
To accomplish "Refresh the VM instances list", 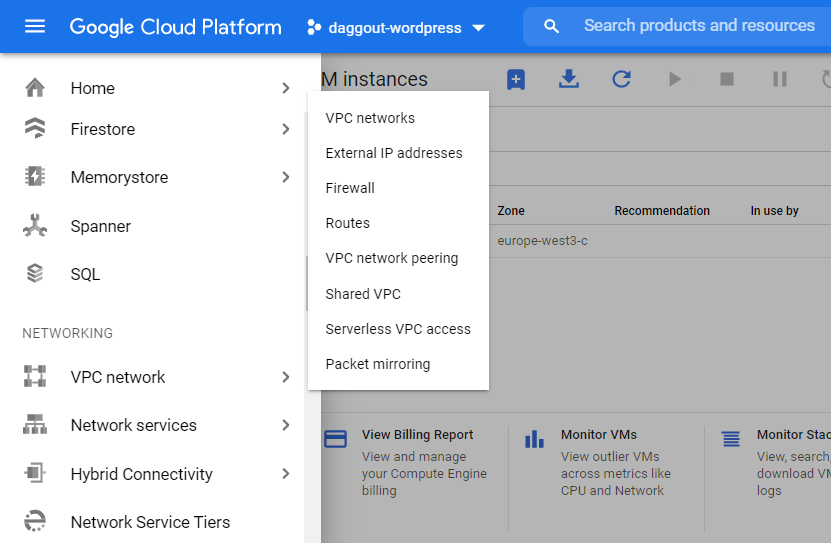I will tap(622, 79).
